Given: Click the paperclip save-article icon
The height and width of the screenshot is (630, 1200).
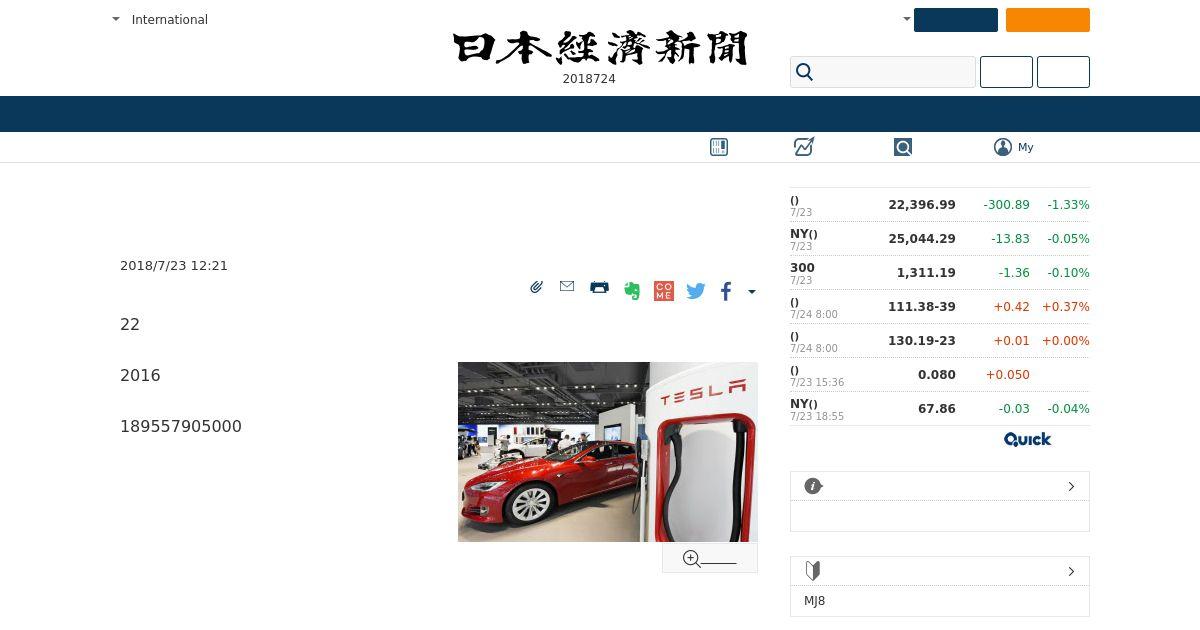Looking at the screenshot, I should (536, 287).
